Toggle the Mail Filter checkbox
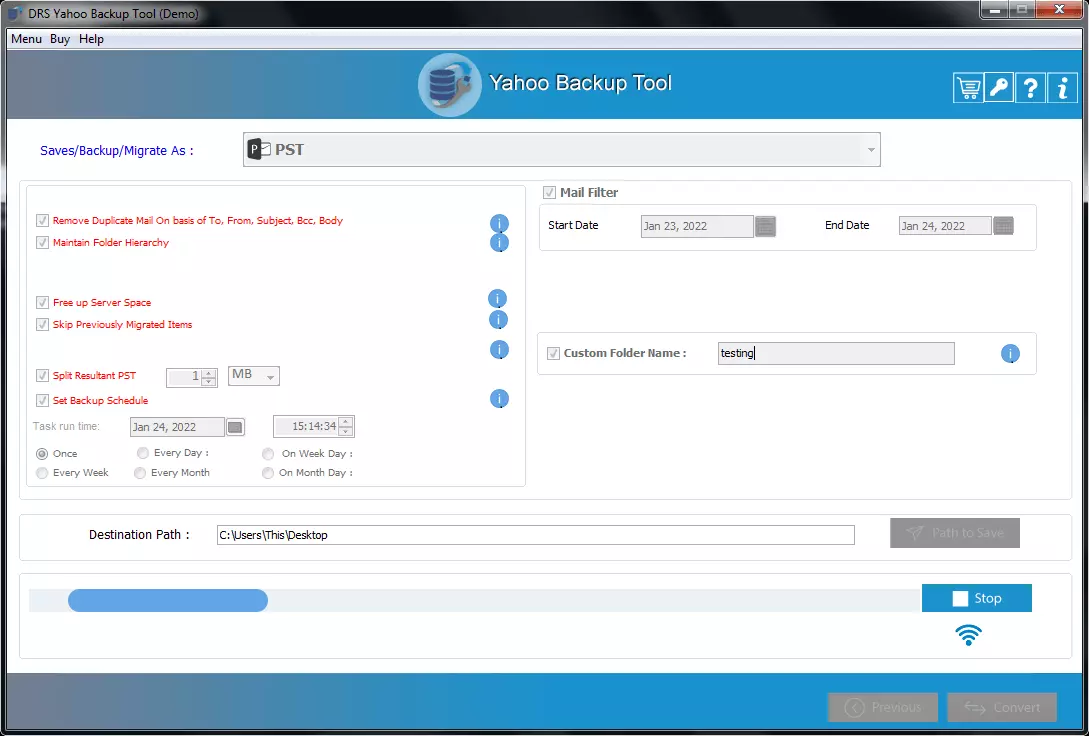The image size is (1089, 736). 549,192
